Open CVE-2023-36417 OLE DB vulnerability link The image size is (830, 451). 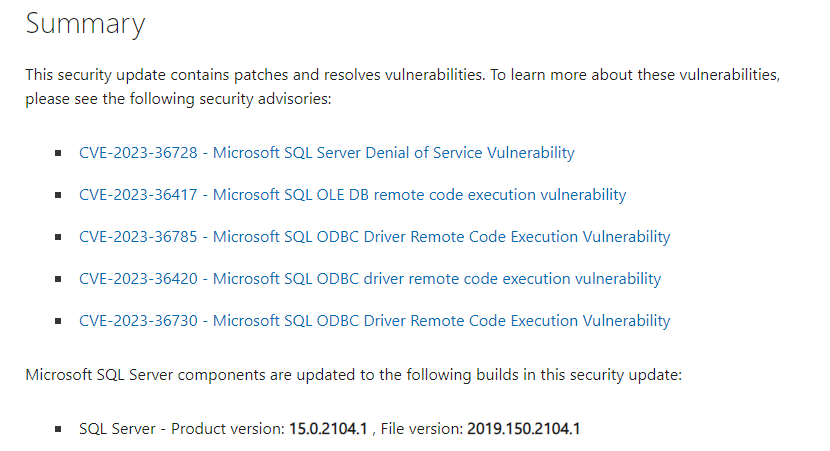point(353,195)
